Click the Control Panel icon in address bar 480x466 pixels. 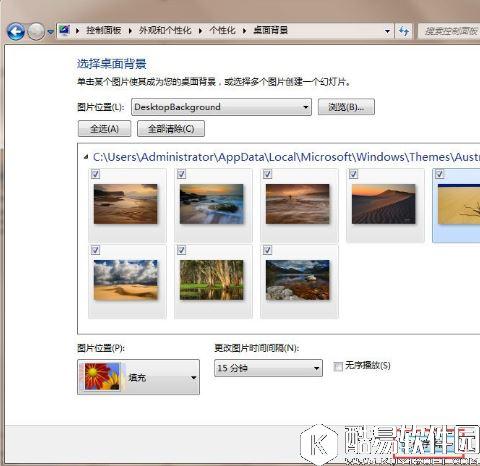click(65, 30)
